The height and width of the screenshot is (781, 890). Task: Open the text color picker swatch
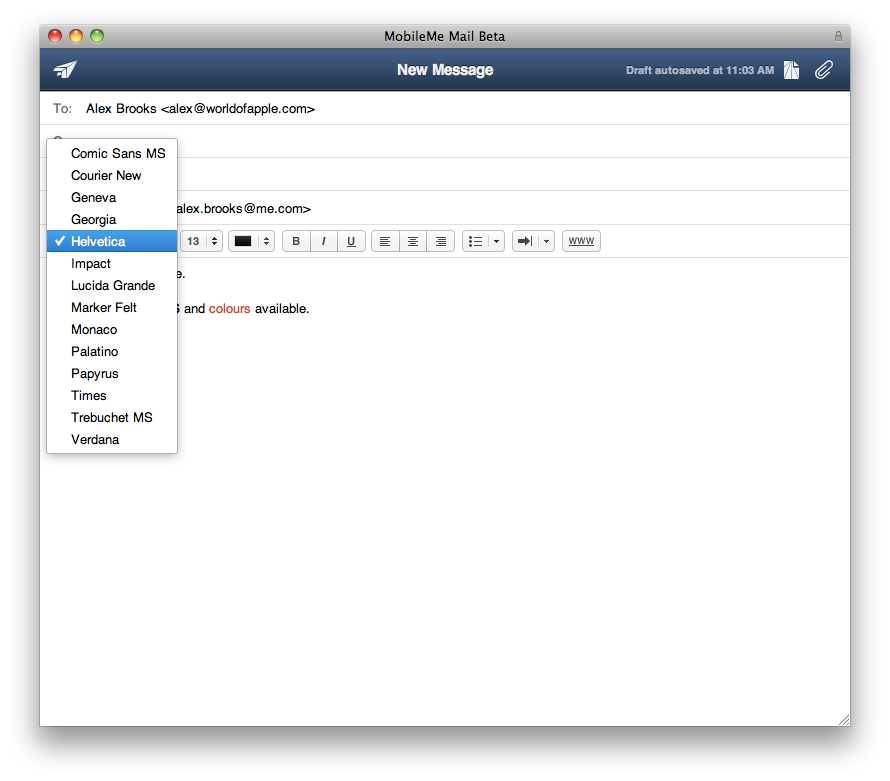pos(243,241)
